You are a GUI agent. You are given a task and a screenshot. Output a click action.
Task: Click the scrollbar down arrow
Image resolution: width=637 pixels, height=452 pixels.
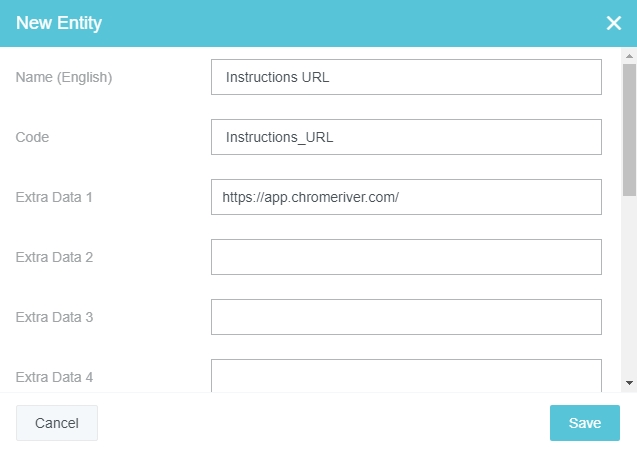point(629,383)
